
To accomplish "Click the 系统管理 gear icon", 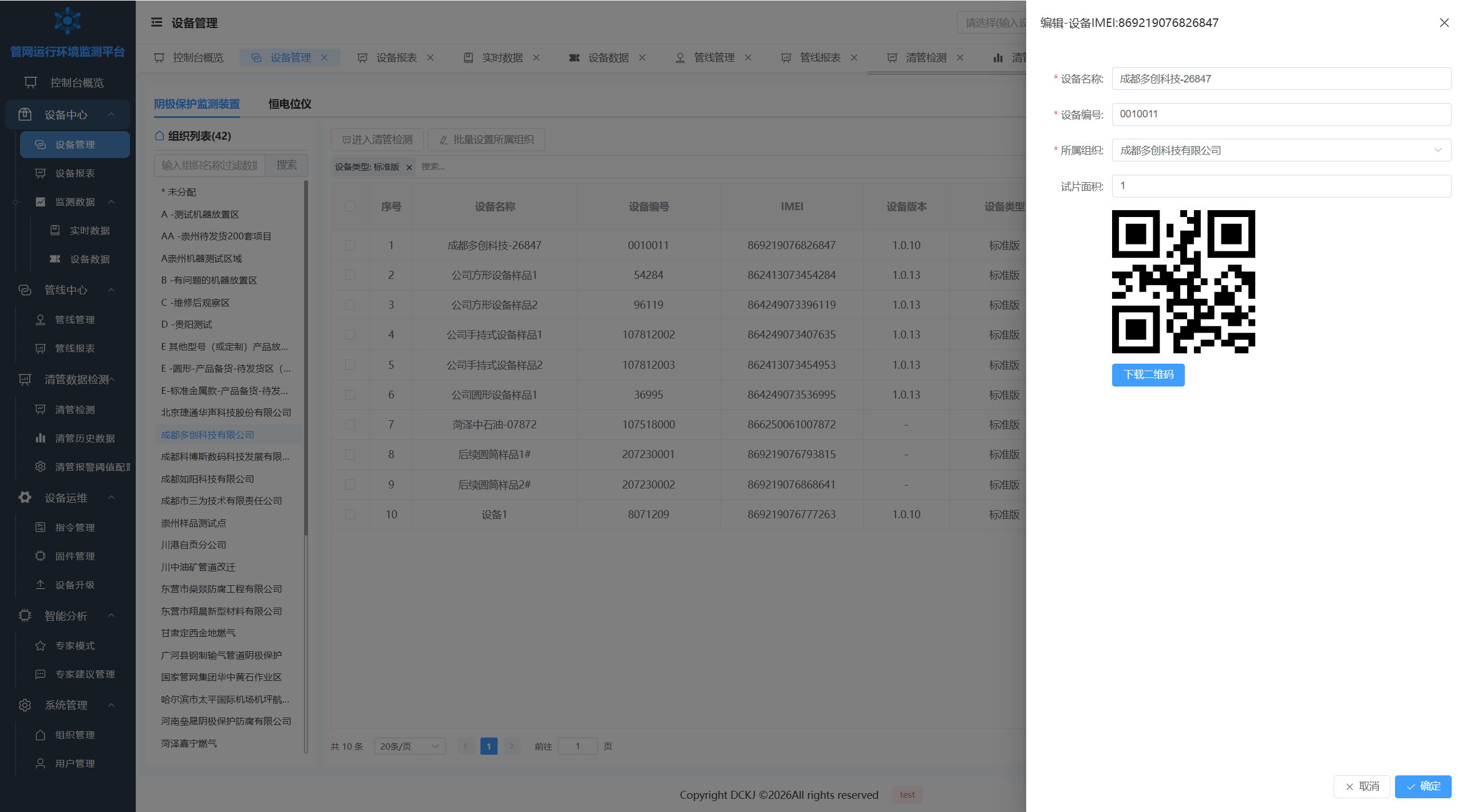I will (25, 705).
